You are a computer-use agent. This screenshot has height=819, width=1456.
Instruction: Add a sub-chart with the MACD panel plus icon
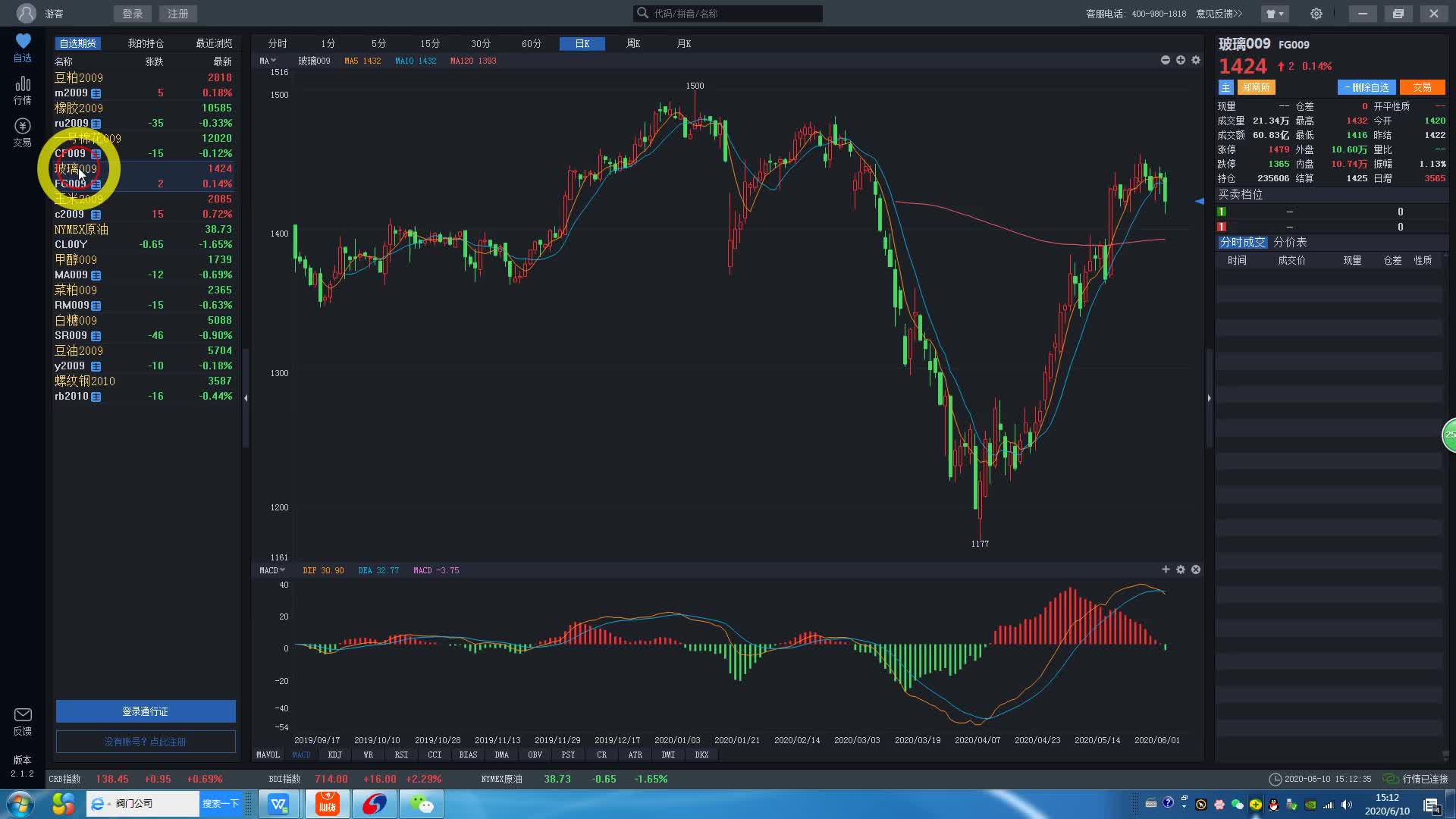(1166, 570)
